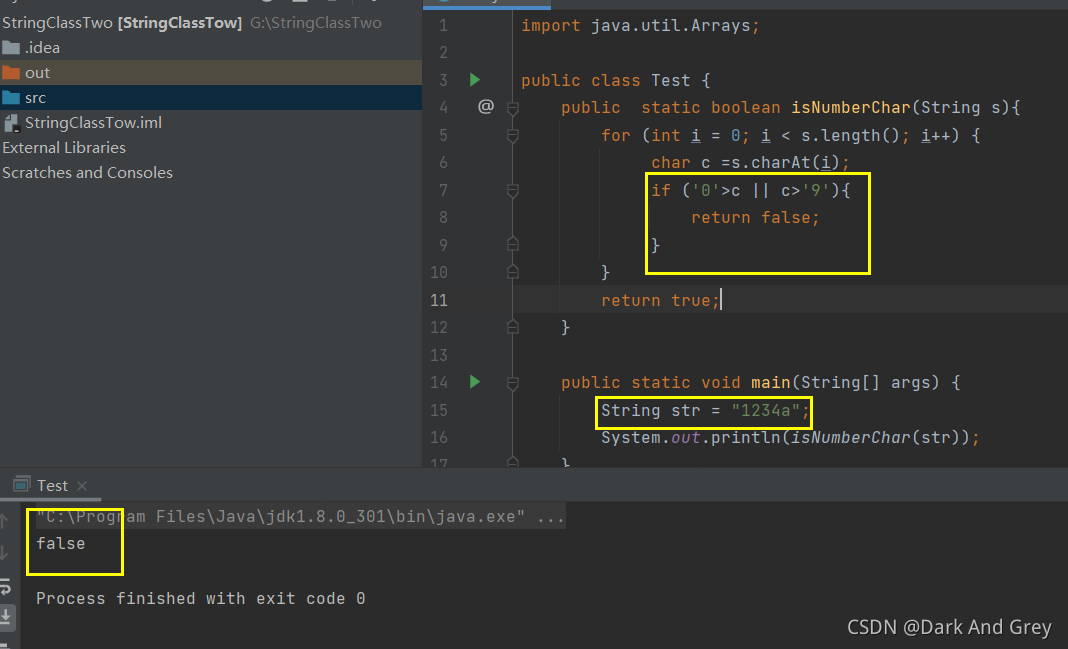The height and width of the screenshot is (649, 1068).
Task: Click isNumberChar in method declaration on line 4
Action: (851, 108)
